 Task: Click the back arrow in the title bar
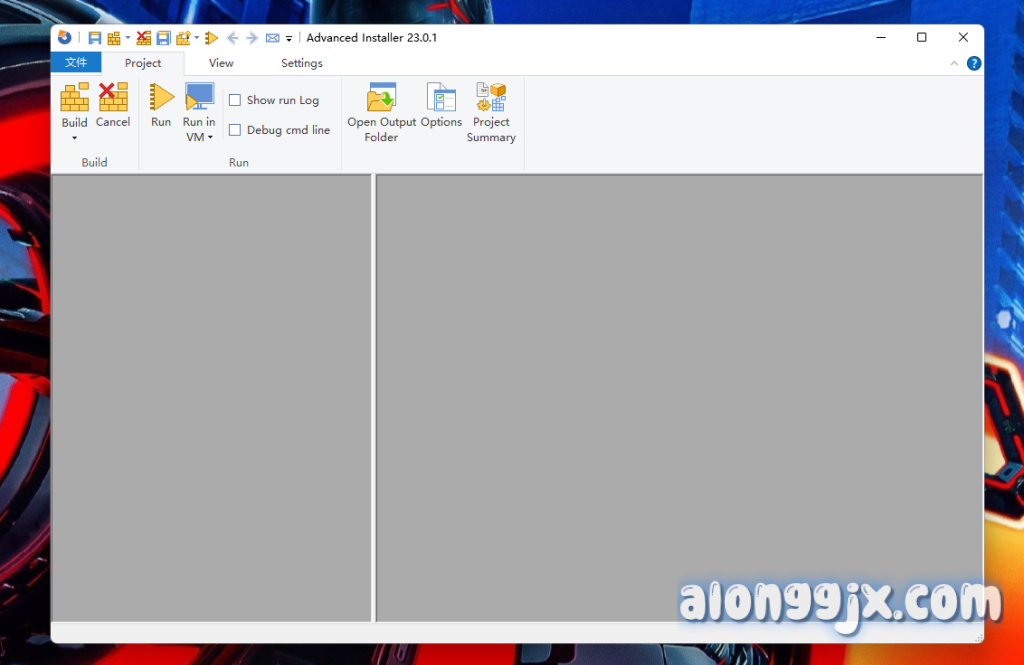tap(232, 38)
